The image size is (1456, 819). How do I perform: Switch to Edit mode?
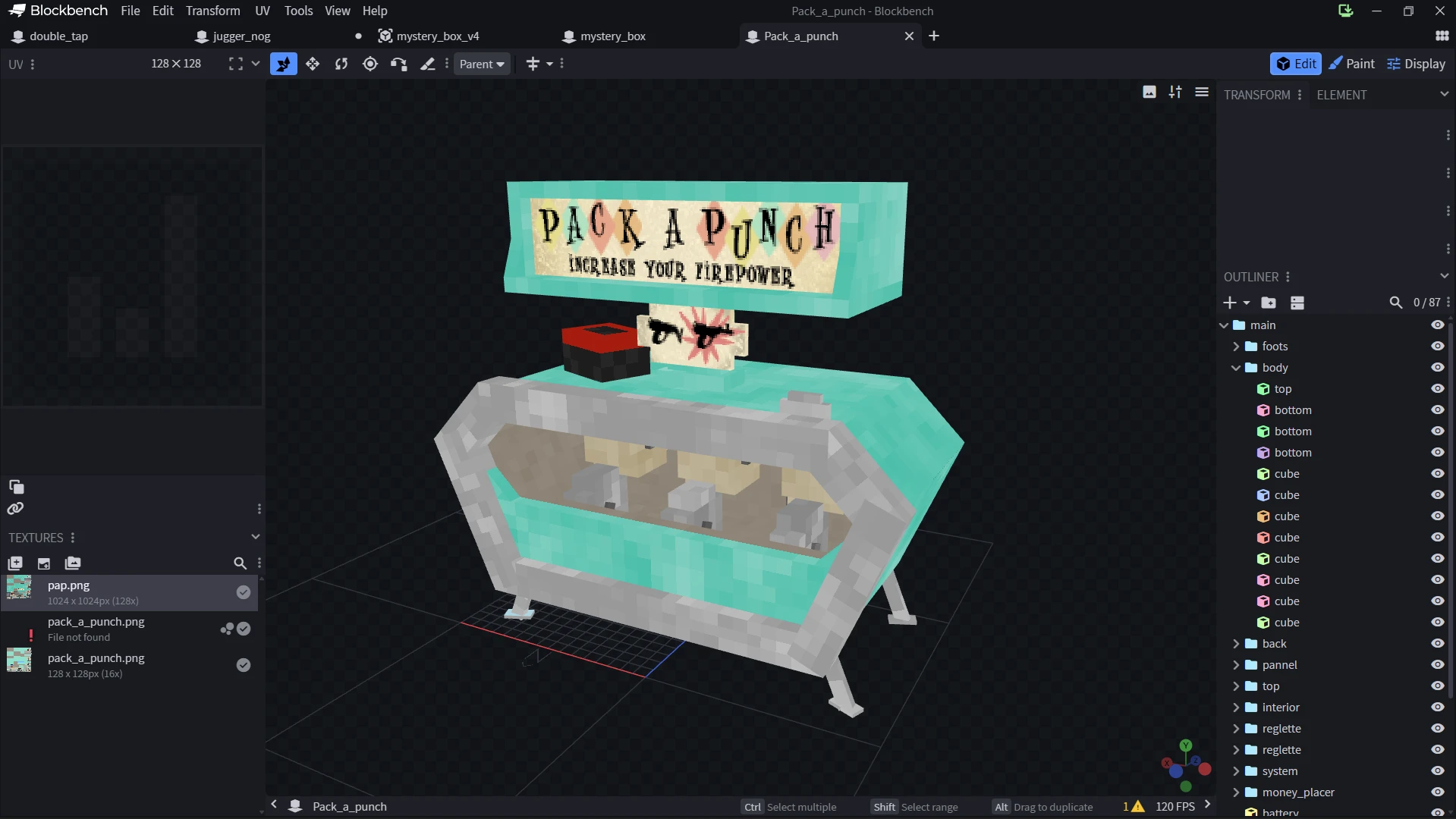pyautogui.click(x=1296, y=64)
